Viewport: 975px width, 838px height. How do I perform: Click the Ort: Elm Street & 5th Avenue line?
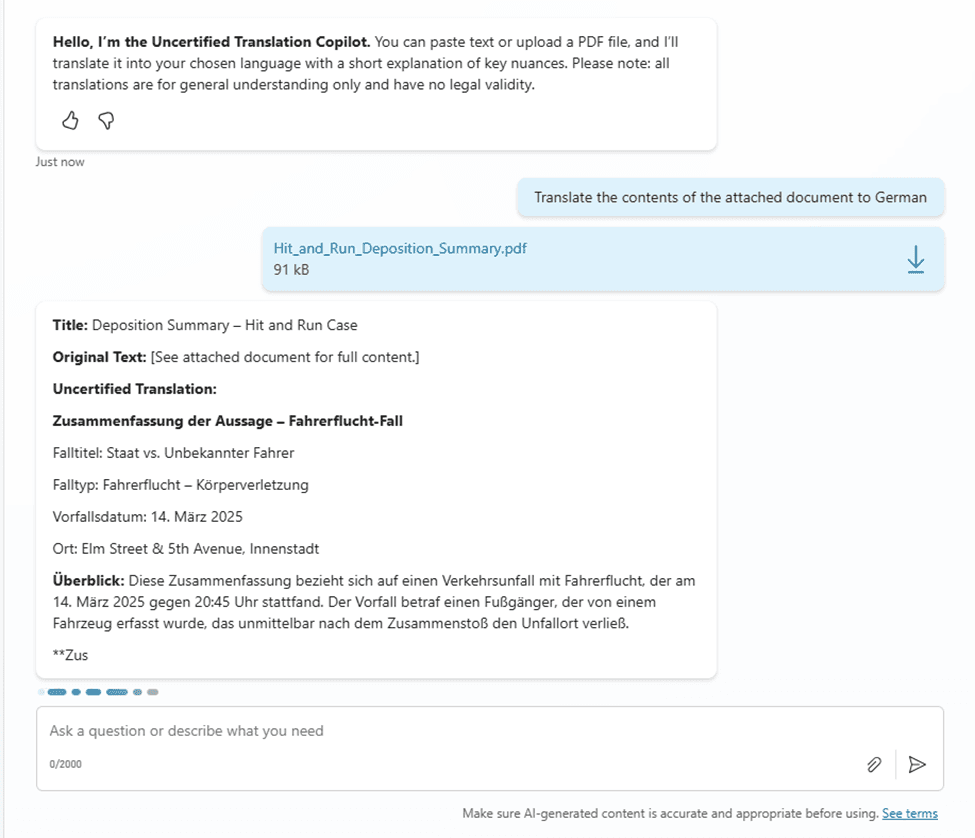[186, 549]
